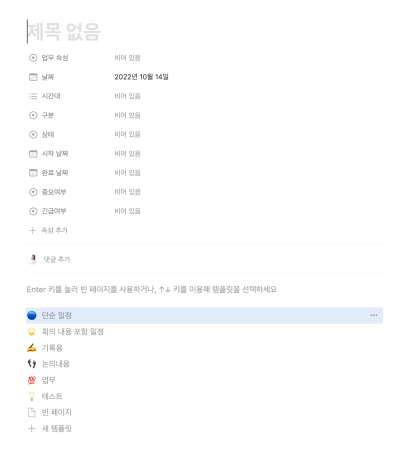Screen dimensions: 401x456
Task: Click the 업무 속성 select property icon
Action: (x=33, y=58)
